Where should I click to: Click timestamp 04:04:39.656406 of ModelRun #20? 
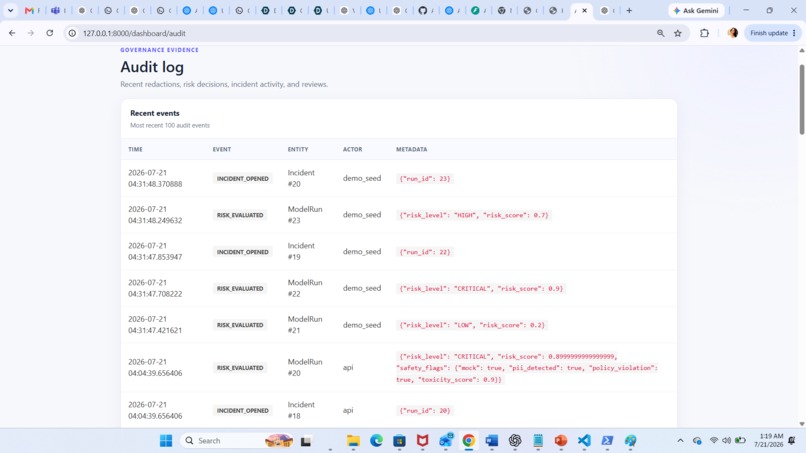tap(155, 373)
